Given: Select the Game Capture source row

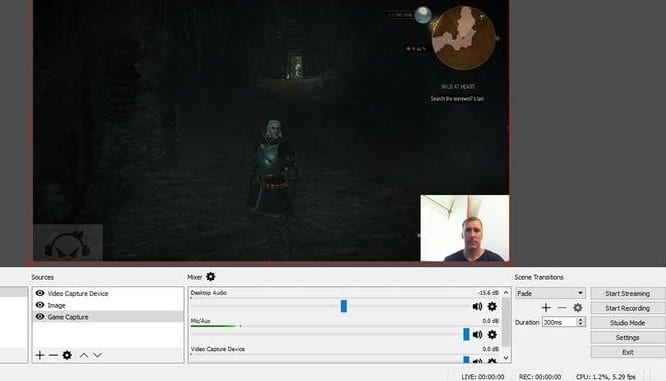Looking at the screenshot, I should (x=108, y=316).
